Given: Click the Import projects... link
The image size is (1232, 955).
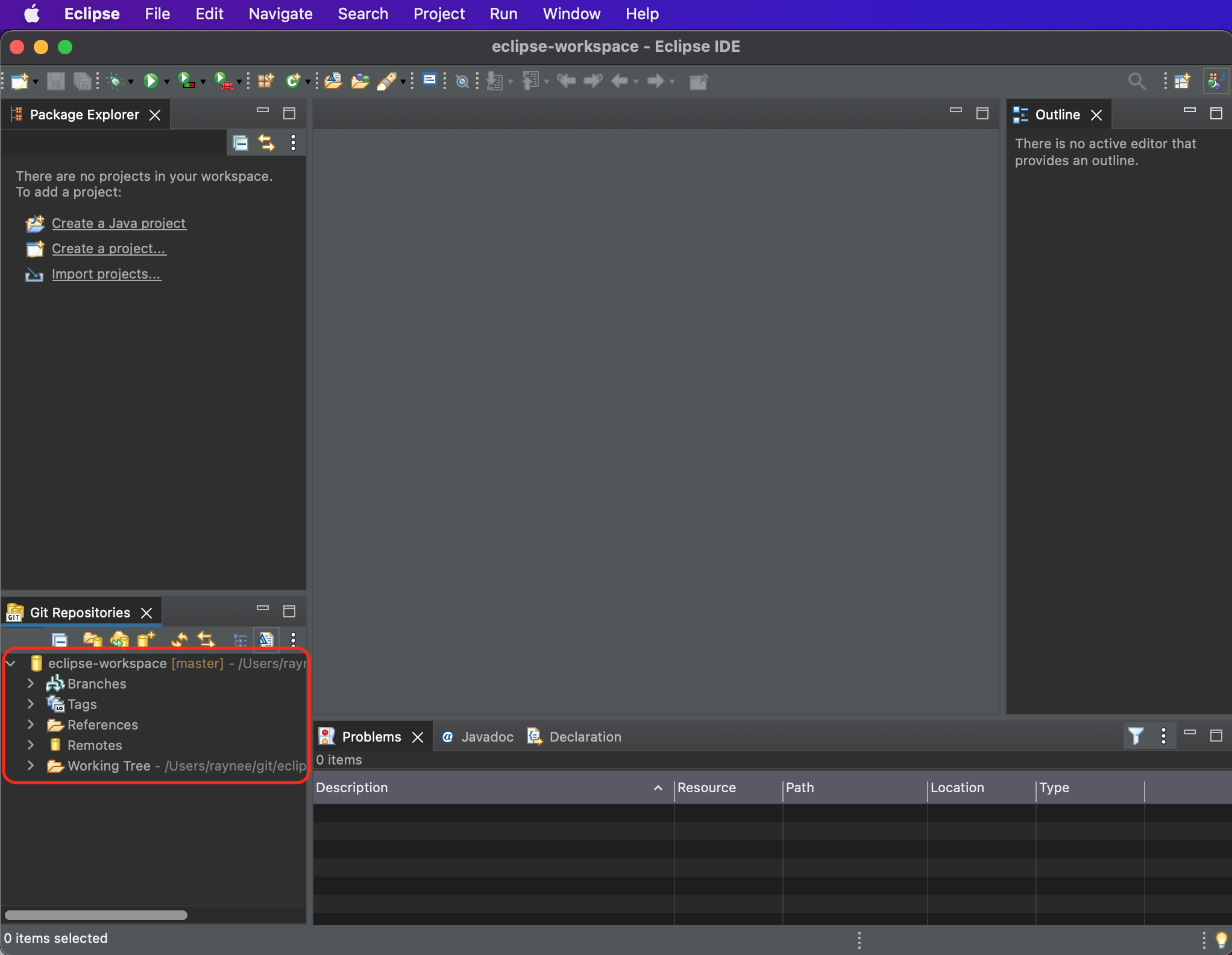Looking at the screenshot, I should point(106,274).
